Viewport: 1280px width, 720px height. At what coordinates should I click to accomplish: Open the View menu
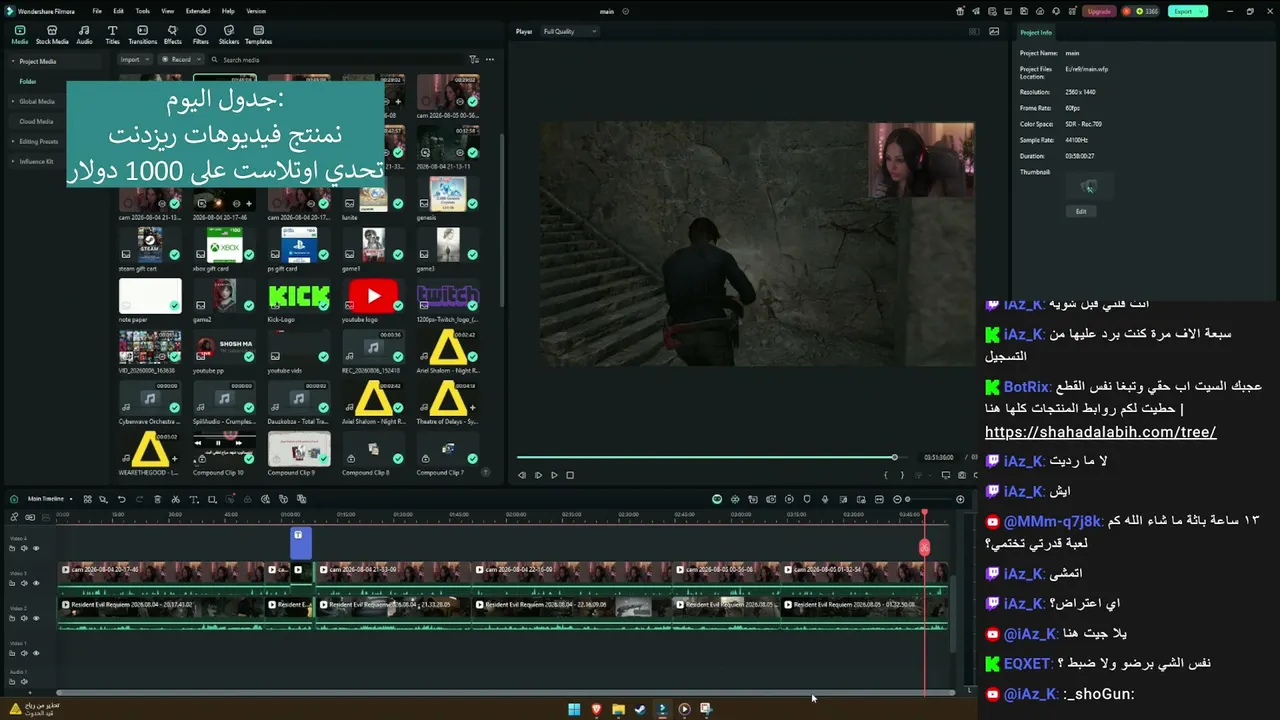click(167, 11)
